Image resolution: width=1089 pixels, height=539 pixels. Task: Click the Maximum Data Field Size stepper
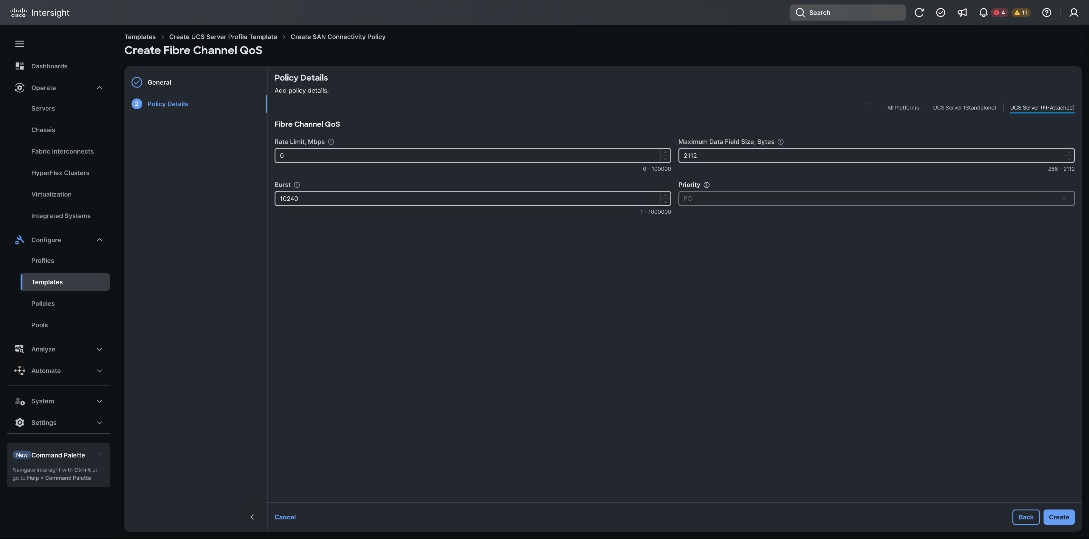(1069, 156)
